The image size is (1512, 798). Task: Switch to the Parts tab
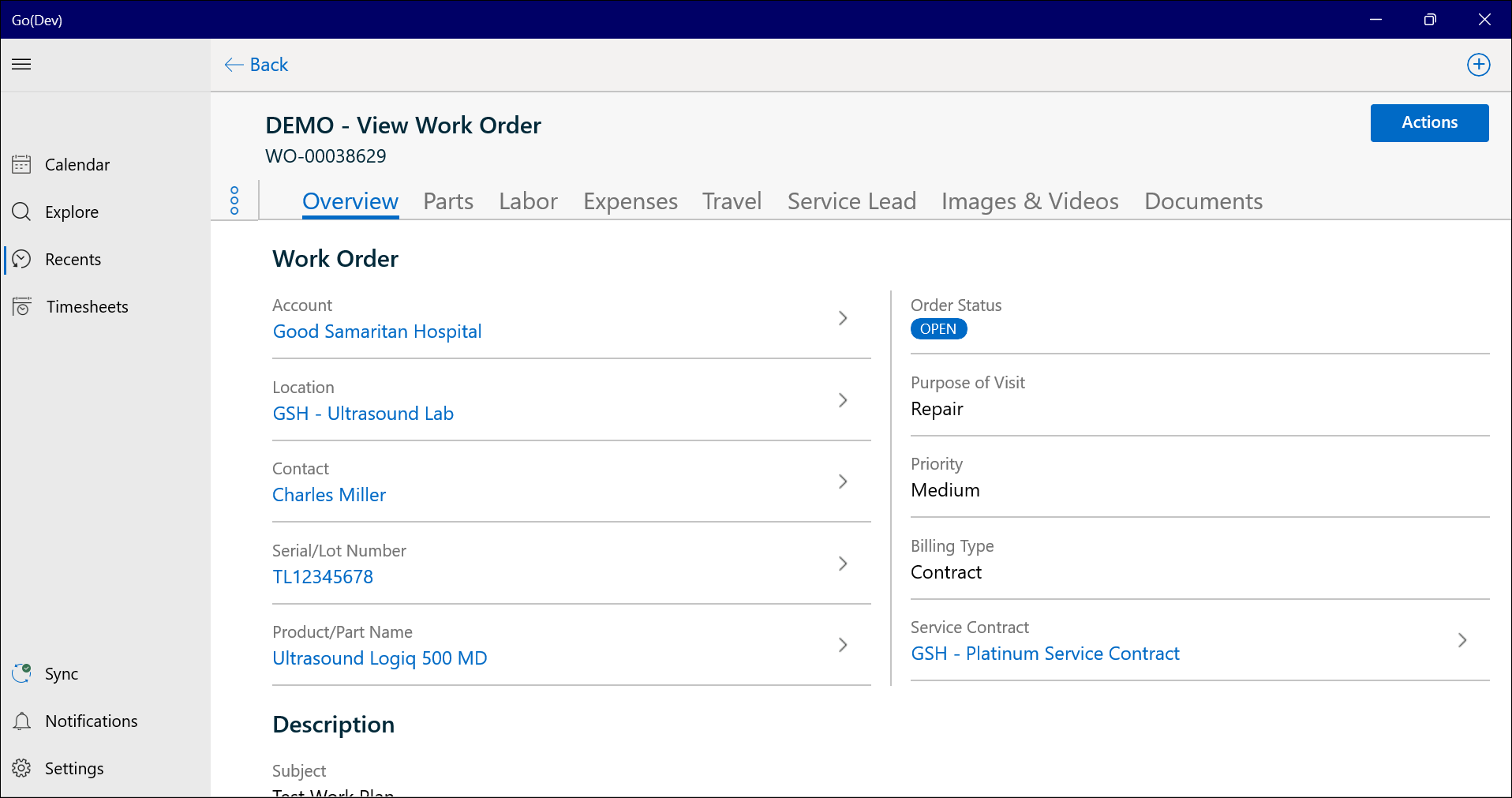coord(448,201)
